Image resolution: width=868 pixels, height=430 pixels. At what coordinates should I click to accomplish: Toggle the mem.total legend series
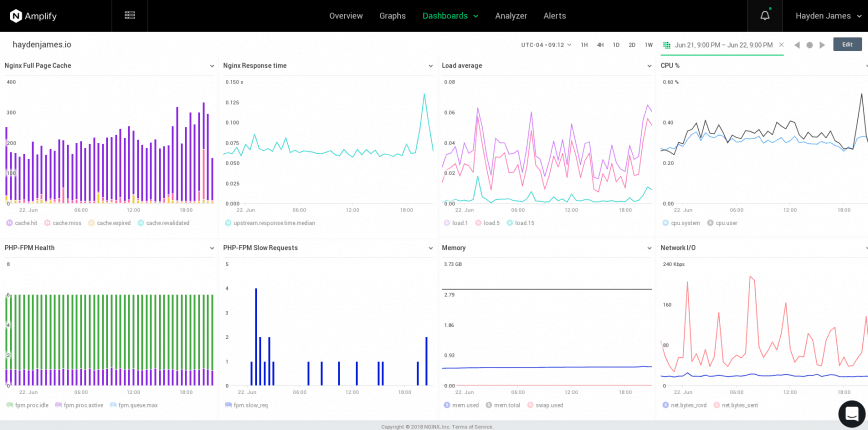pos(503,405)
